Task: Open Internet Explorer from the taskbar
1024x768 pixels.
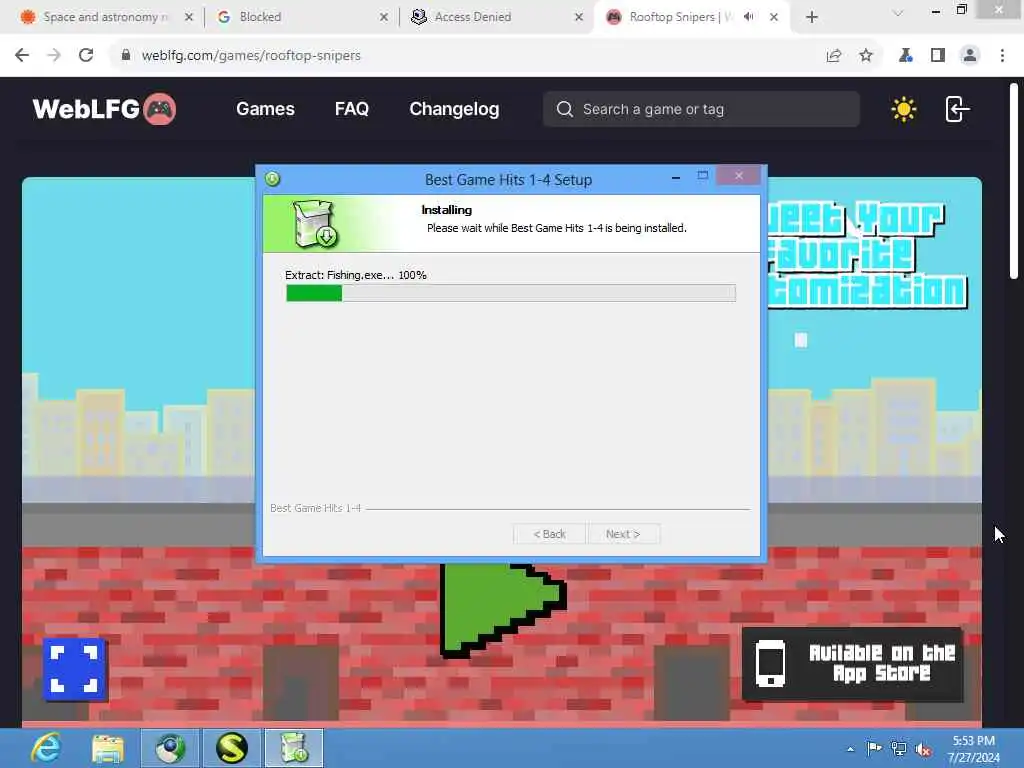Action: 46,748
